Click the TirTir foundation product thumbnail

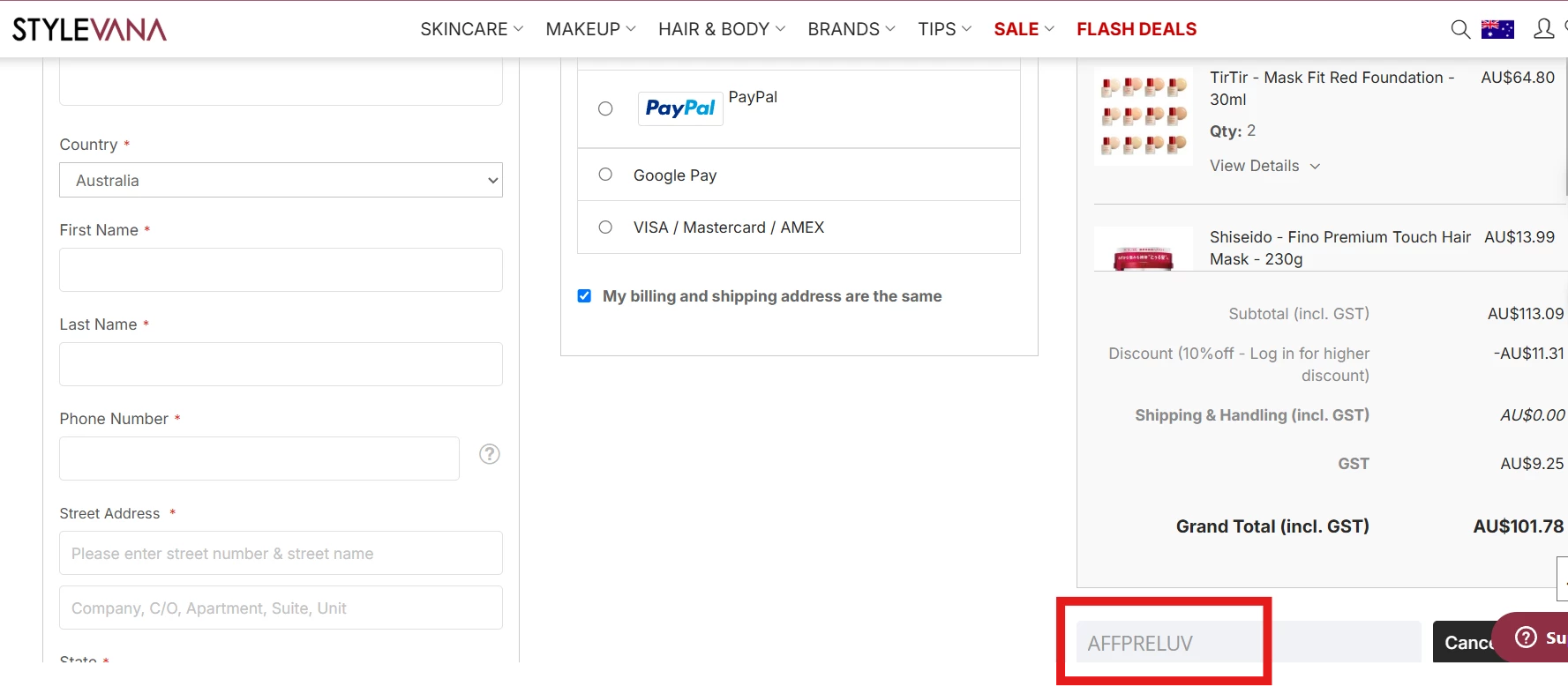click(x=1144, y=116)
